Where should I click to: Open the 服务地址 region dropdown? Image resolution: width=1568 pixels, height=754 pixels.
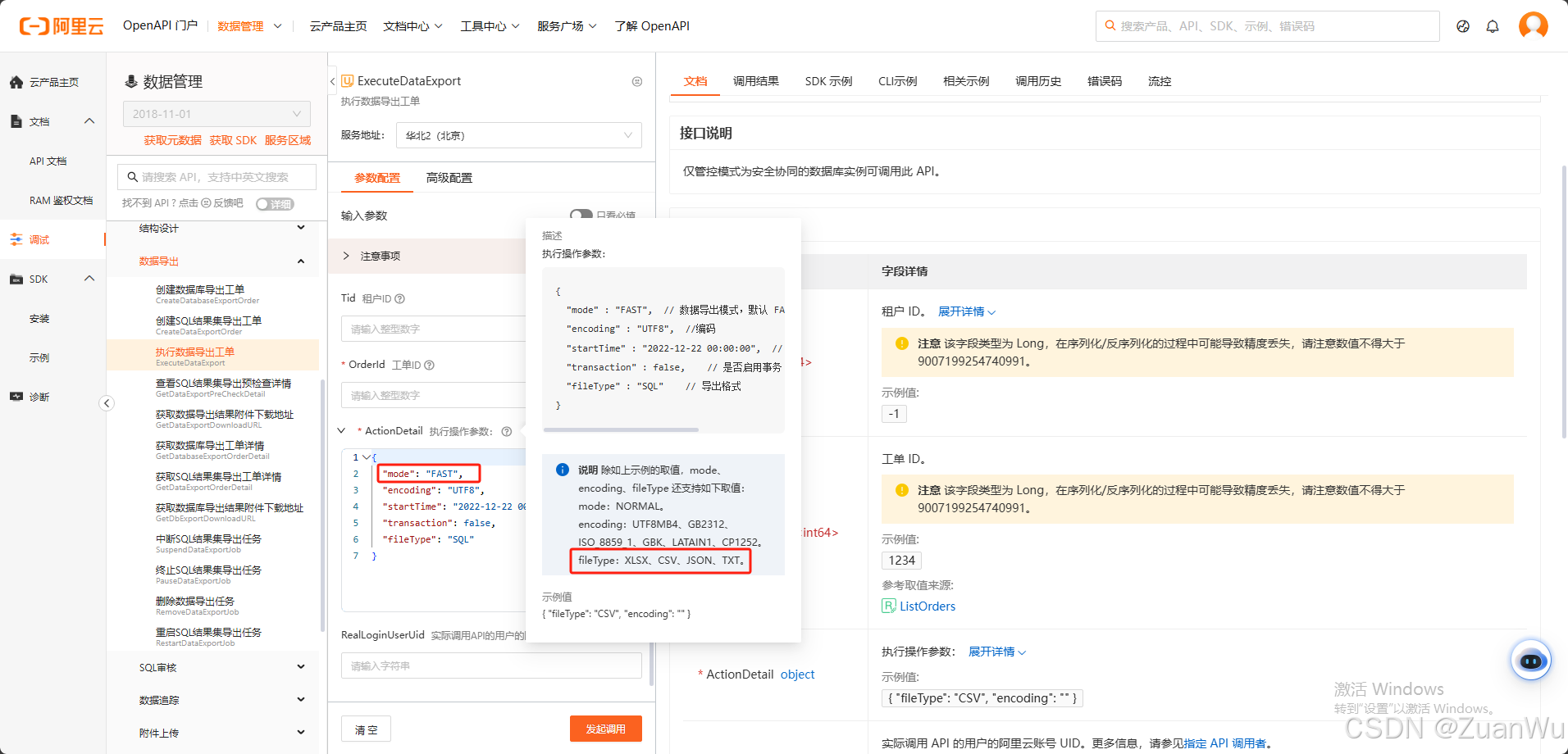[518, 135]
